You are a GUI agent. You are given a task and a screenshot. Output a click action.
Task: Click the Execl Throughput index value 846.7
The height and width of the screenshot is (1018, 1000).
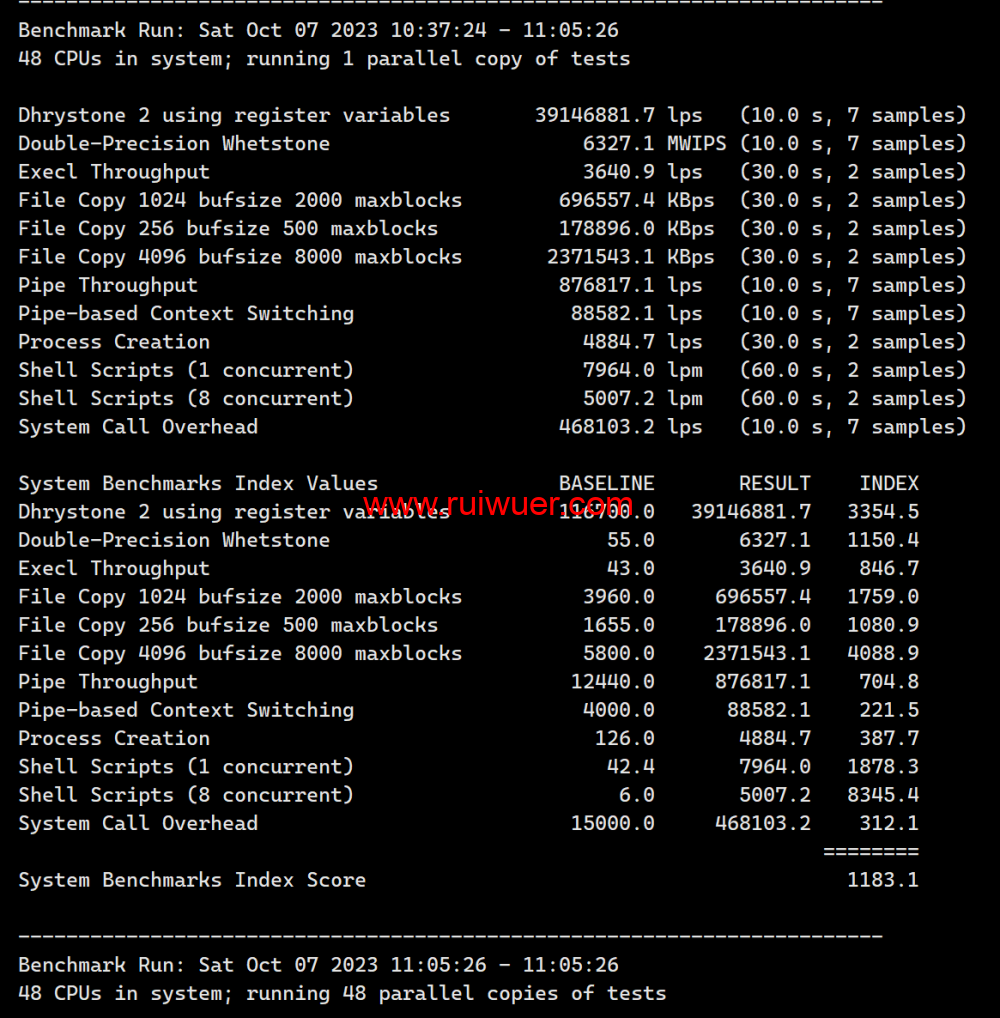point(888,568)
